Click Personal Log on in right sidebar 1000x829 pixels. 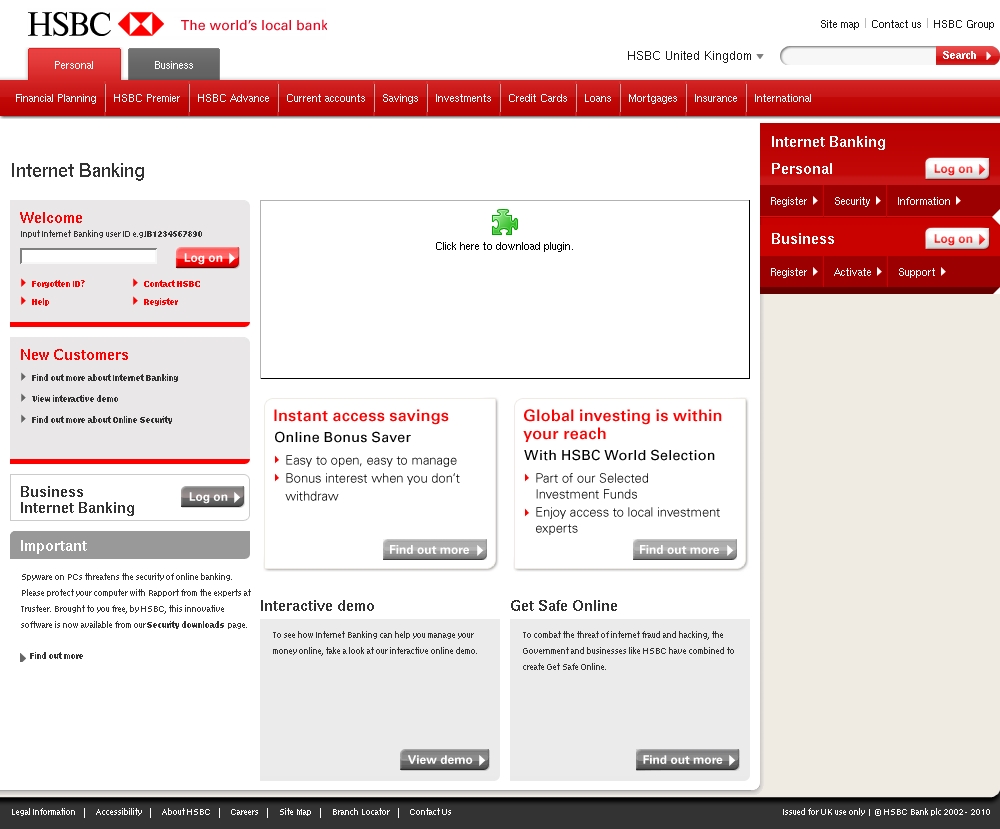pyautogui.click(x=957, y=169)
